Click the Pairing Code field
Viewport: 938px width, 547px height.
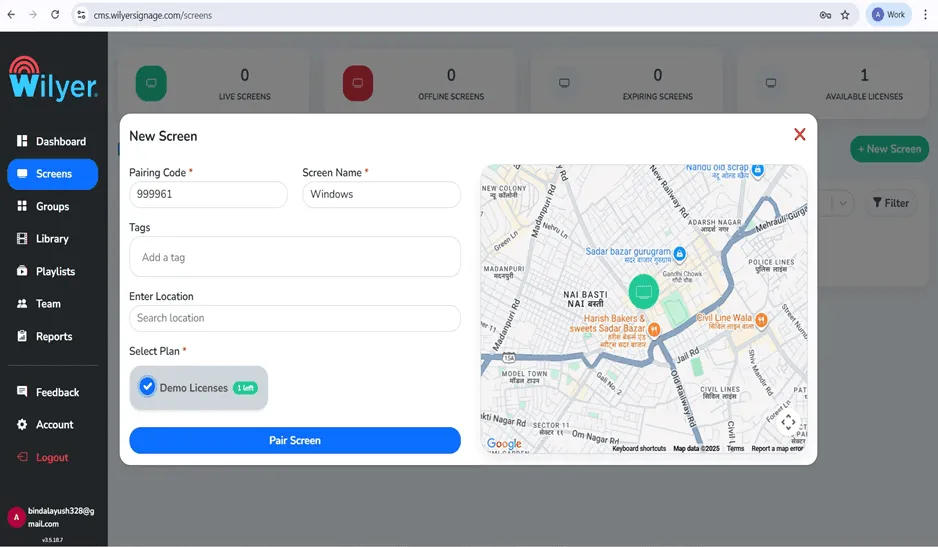208,195
